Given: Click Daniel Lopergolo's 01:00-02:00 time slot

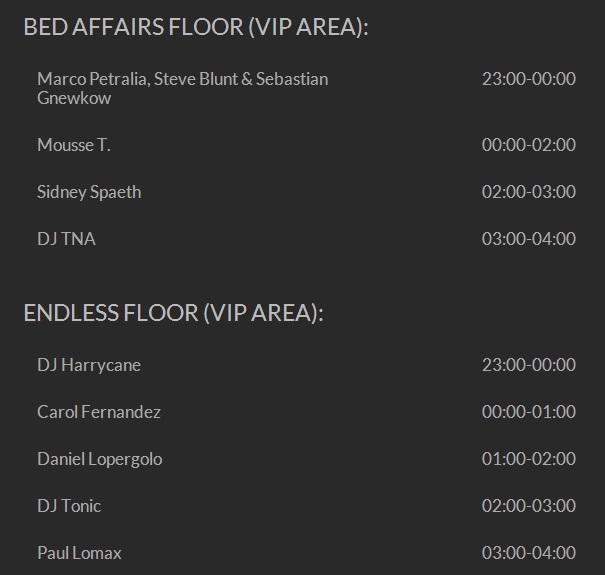Looking at the screenshot, I should (x=529, y=459).
